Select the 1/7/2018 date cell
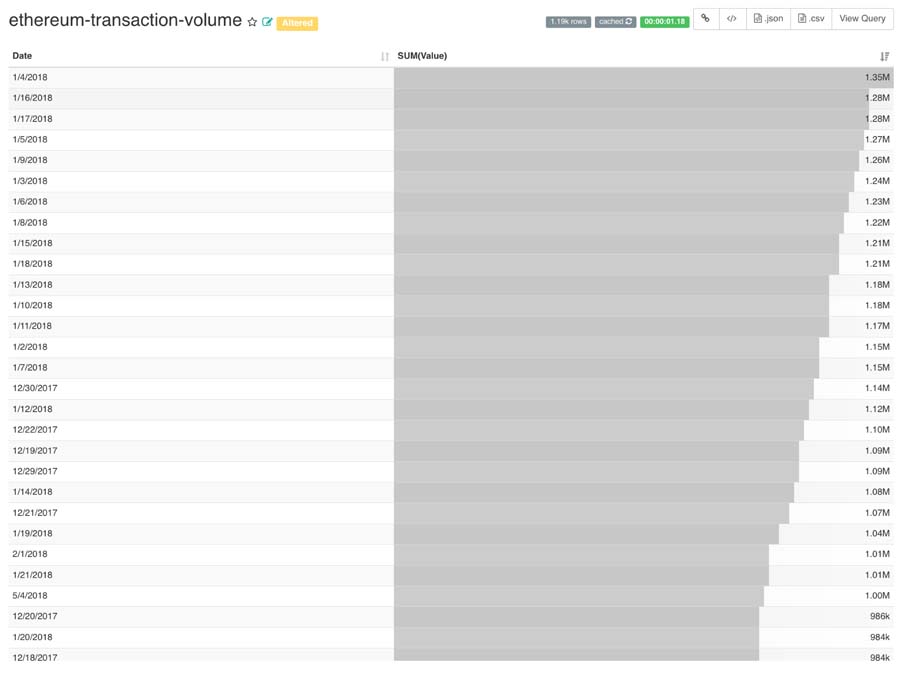This screenshot has width=900, height=676. click(x=201, y=368)
